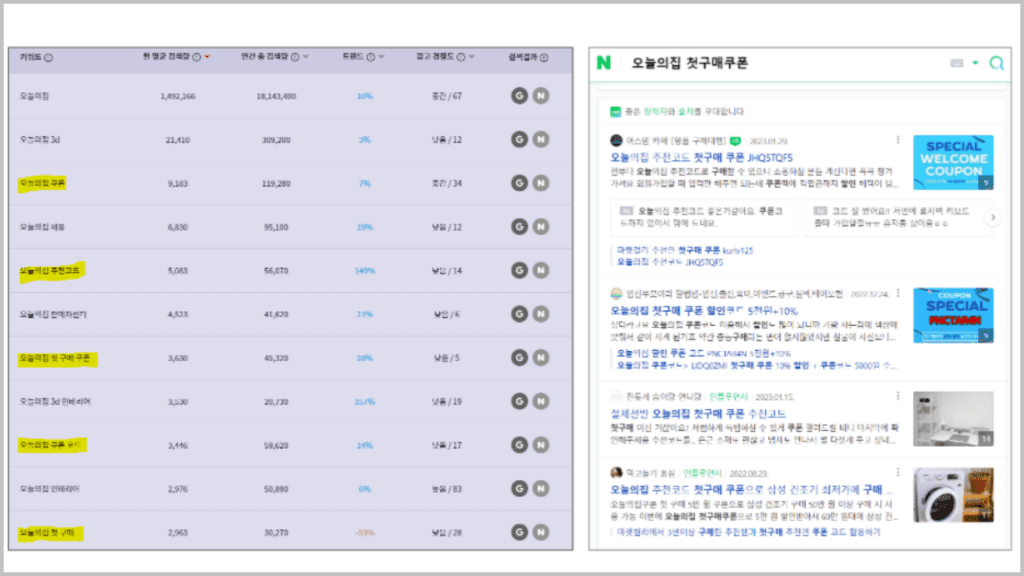Screen dimensions: 1024x576
Task: Open the result titled 오늘의집 추천코드 첫구매 쿠폰 JHQSTQFS
Action: tap(701, 157)
